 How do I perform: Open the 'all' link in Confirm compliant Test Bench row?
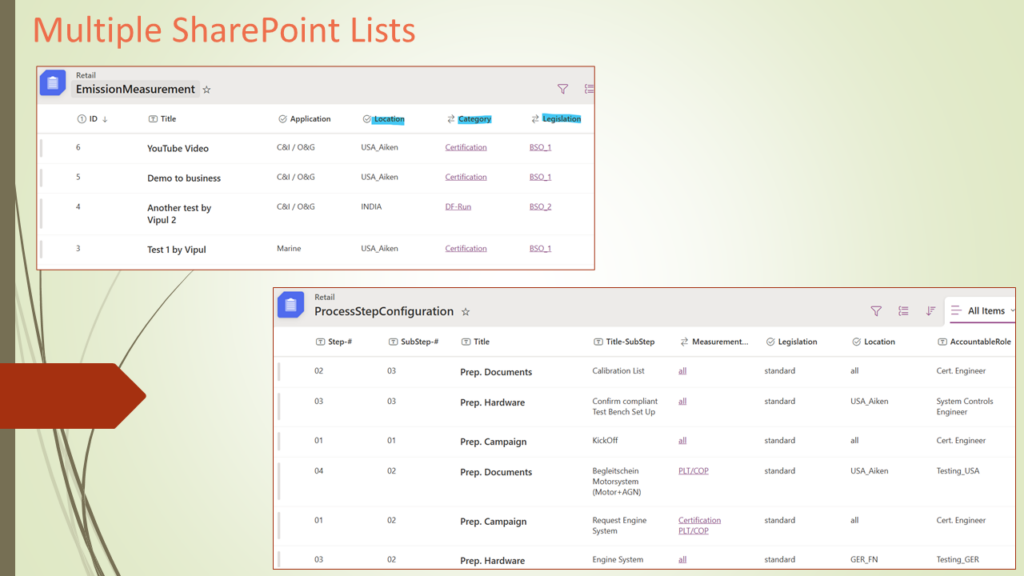coord(682,402)
